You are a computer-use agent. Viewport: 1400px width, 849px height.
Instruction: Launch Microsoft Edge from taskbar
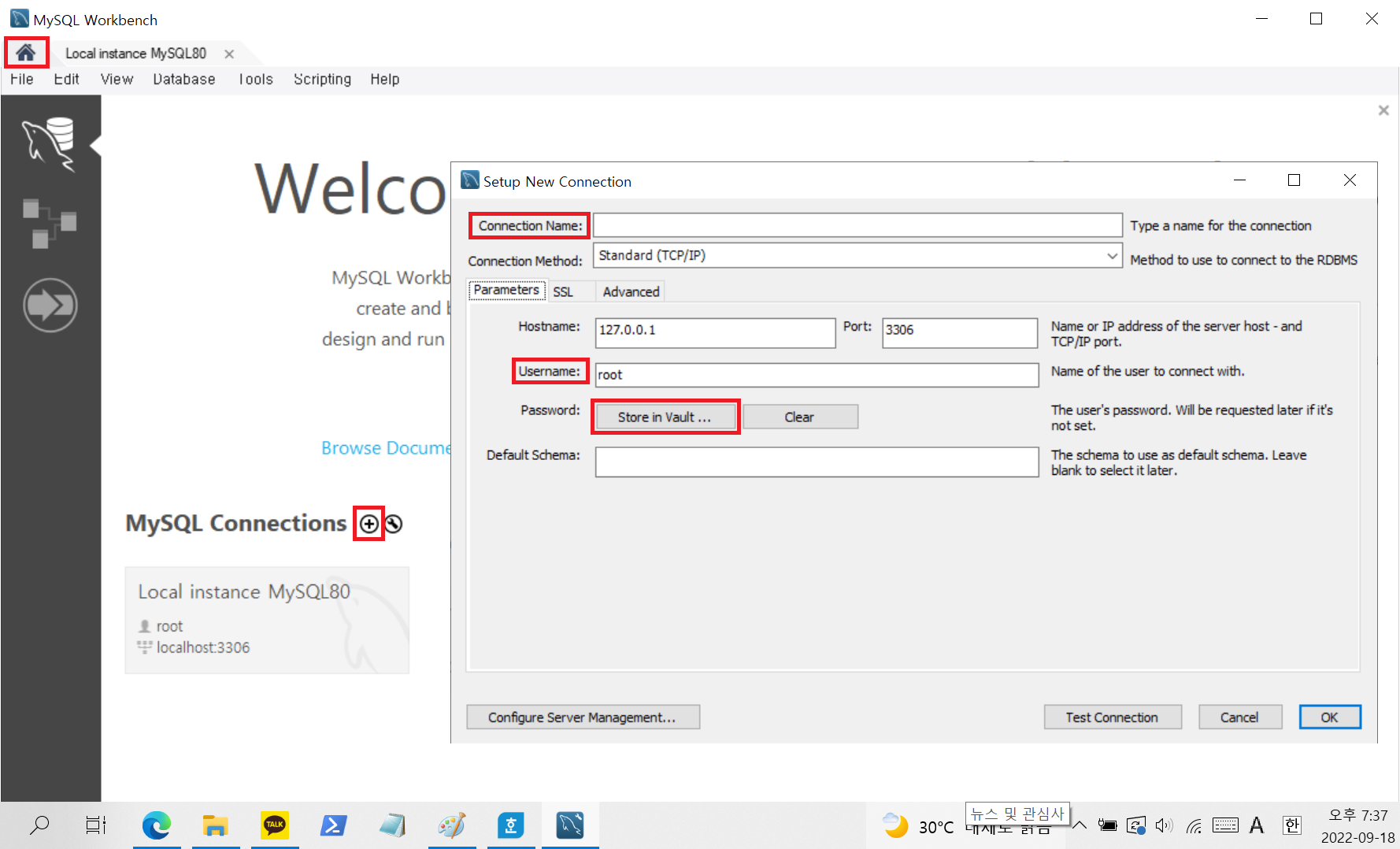[x=156, y=825]
